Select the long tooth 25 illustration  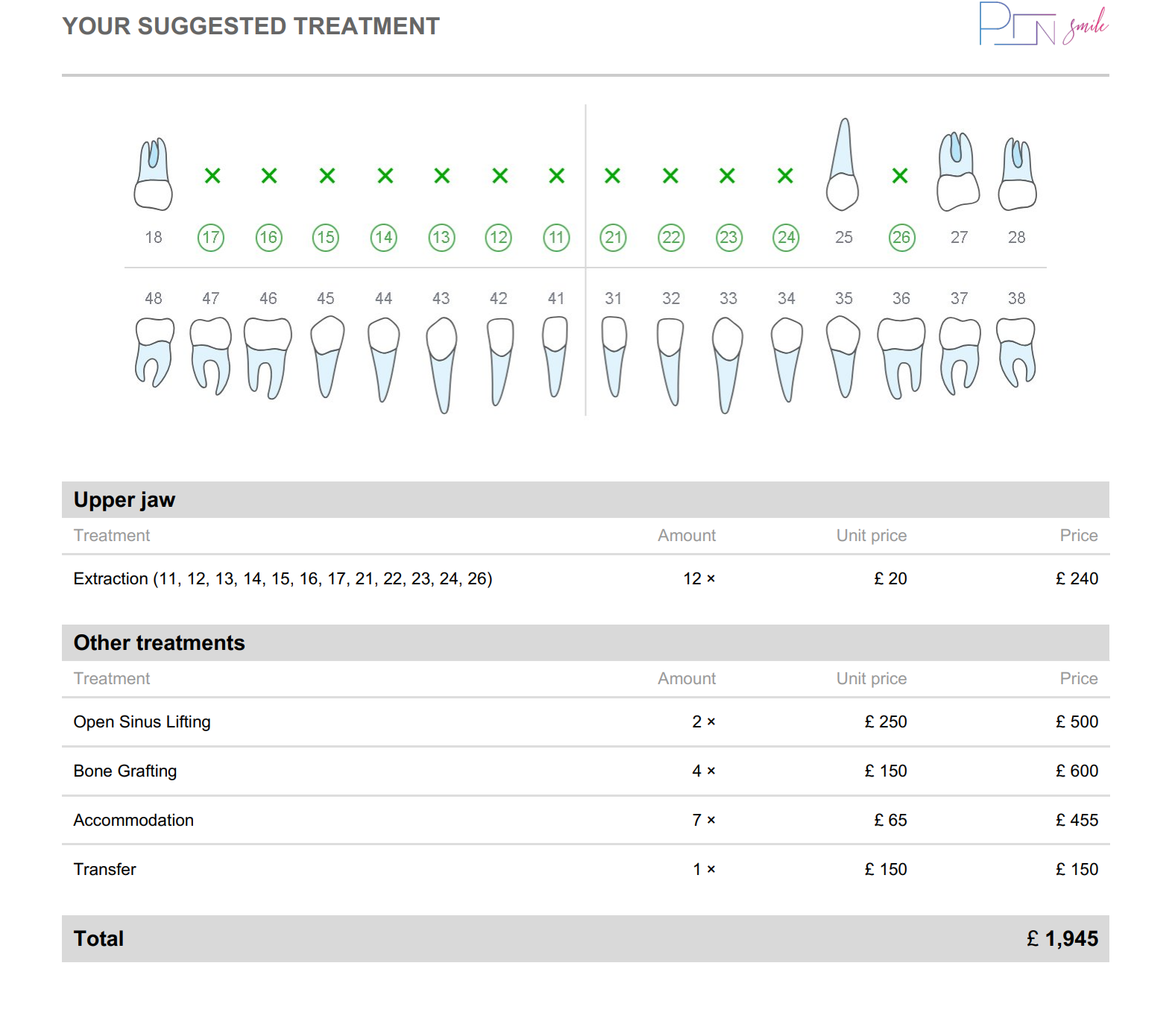pos(842,165)
